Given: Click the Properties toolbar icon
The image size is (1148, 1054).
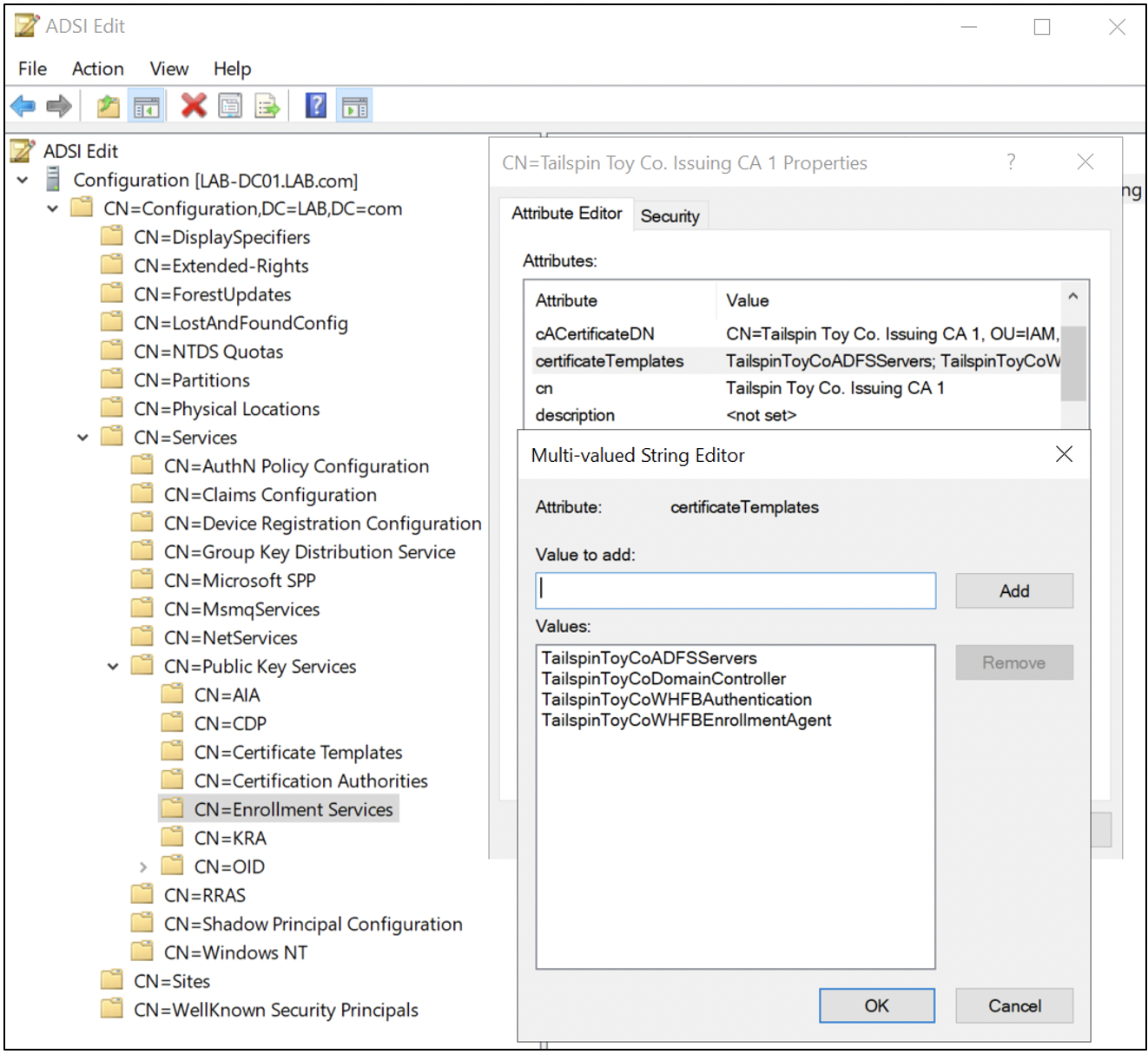Looking at the screenshot, I should tap(230, 107).
